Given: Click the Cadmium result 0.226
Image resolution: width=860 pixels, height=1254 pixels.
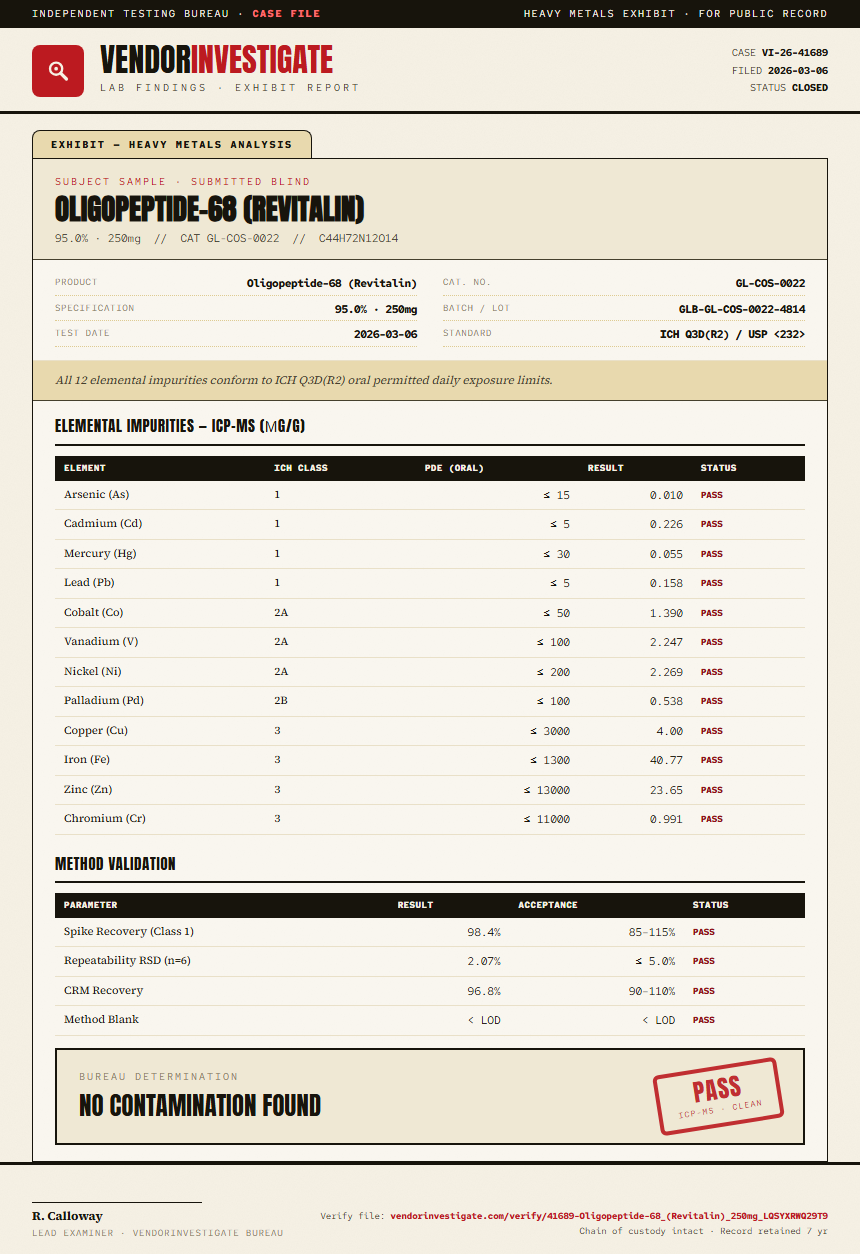Looking at the screenshot, I should [x=666, y=524].
